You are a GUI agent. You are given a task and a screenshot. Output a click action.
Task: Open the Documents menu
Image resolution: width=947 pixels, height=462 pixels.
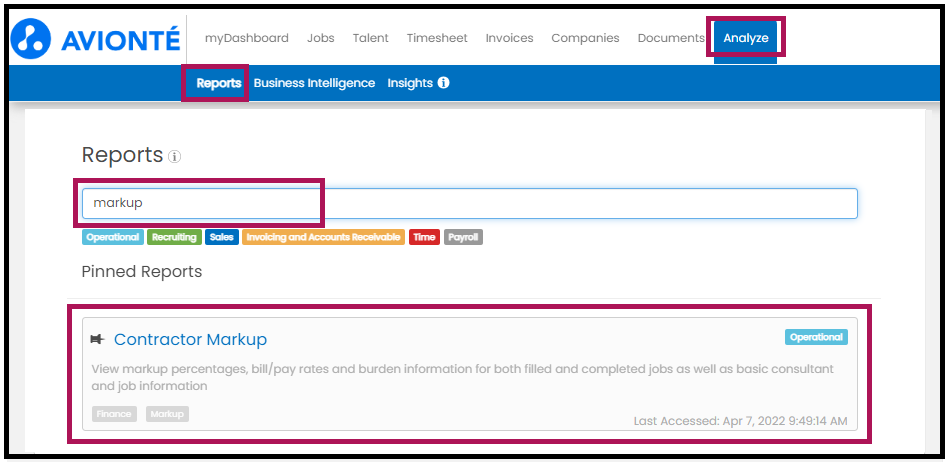click(x=671, y=38)
